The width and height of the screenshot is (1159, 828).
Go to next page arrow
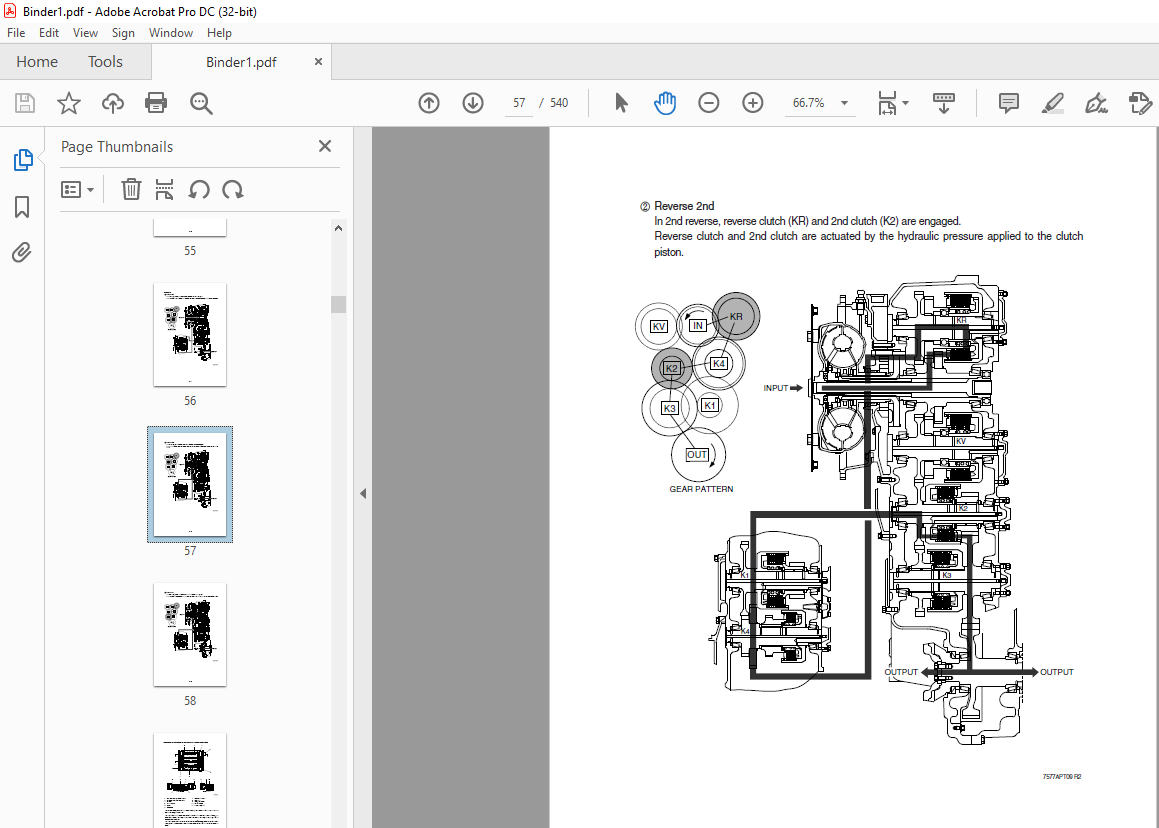(473, 103)
